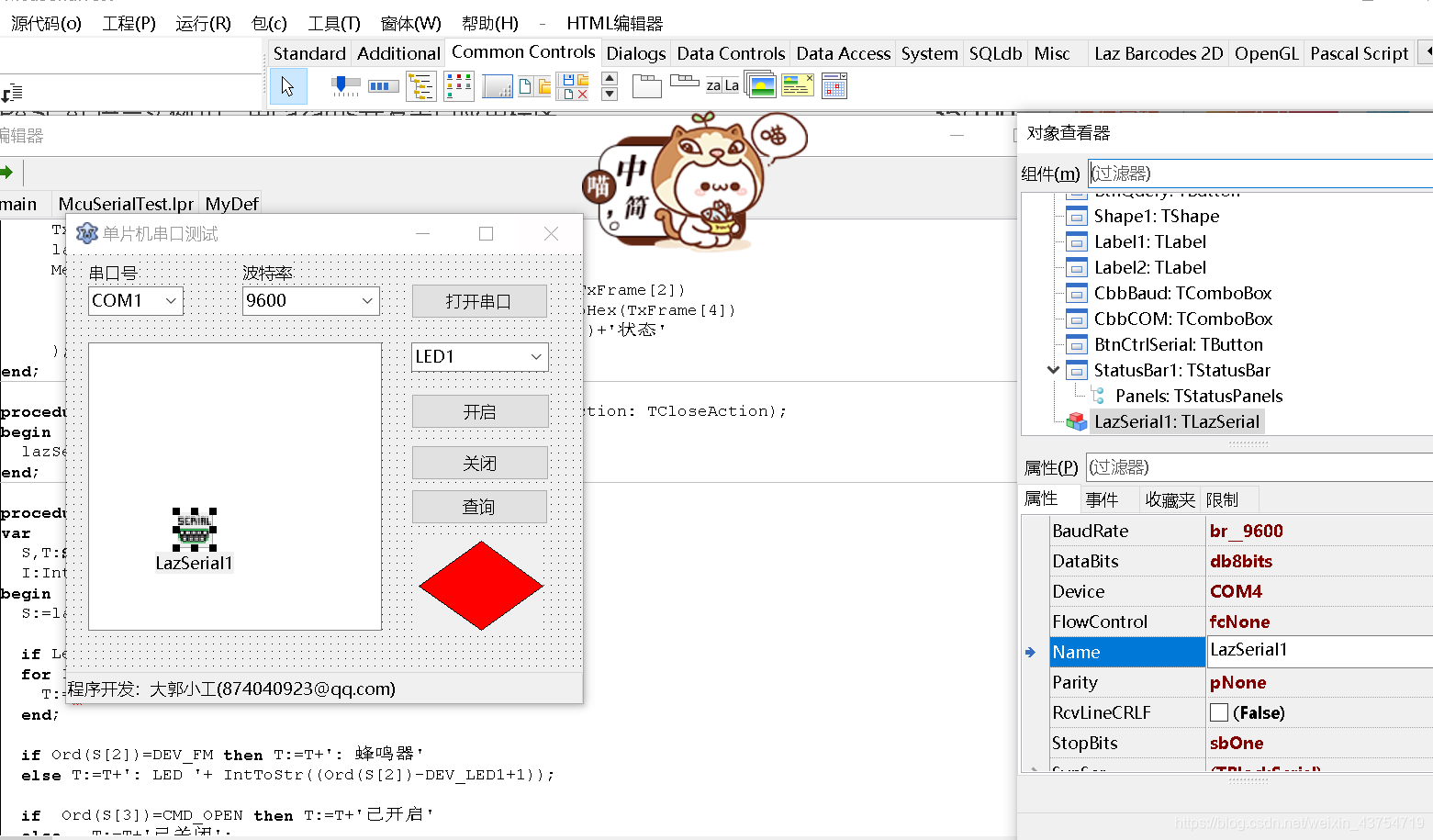
Task: Select the LazSerial1 component icon on form
Action: click(194, 529)
